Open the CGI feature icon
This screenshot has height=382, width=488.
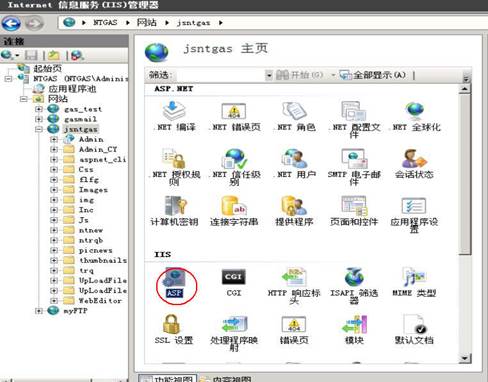[x=233, y=277]
